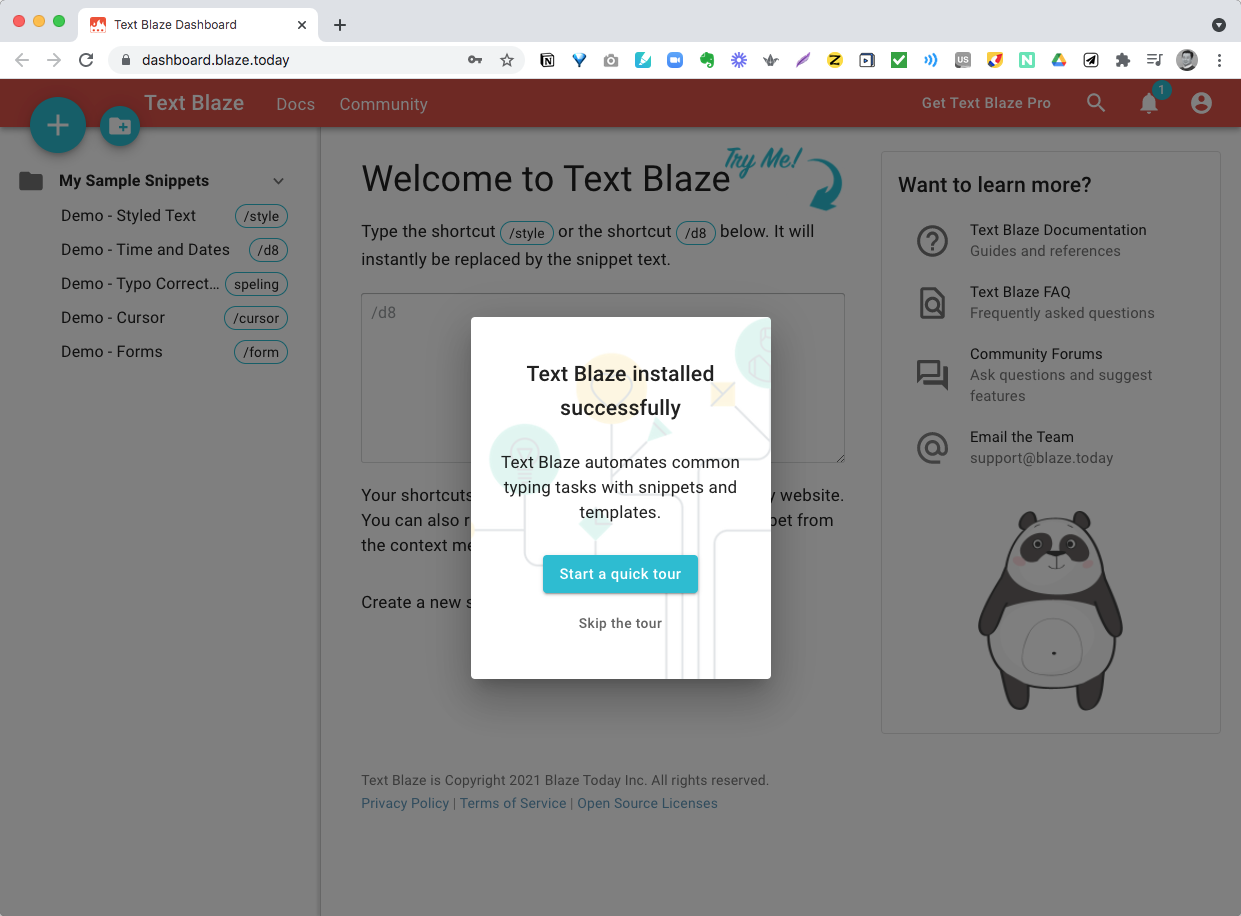Open the account profile icon in header
1241x916 pixels.
(x=1201, y=103)
